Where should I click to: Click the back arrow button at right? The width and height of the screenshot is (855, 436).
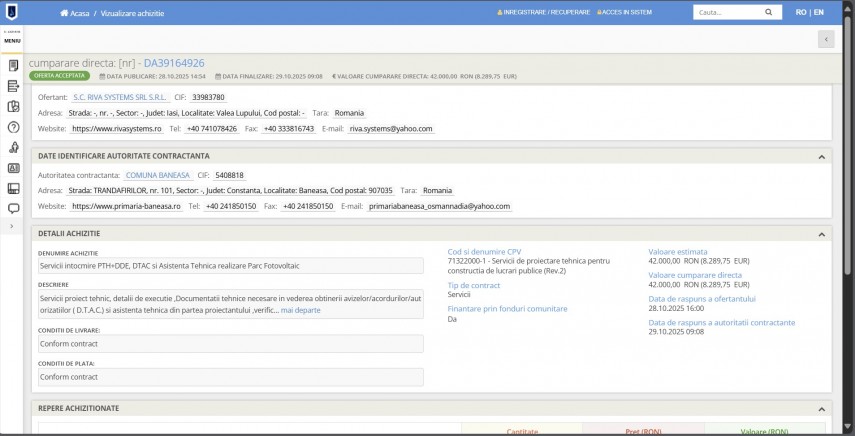pyautogui.click(x=826, y=38)
